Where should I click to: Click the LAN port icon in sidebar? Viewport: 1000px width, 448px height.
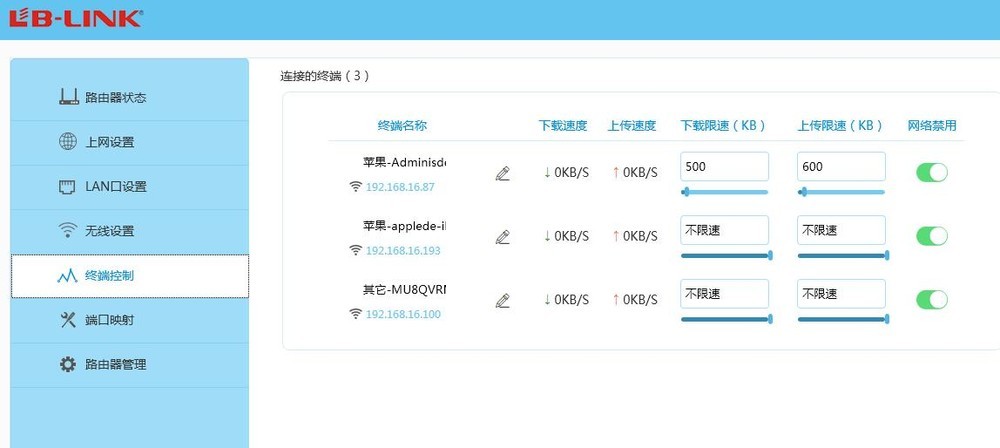68,186
